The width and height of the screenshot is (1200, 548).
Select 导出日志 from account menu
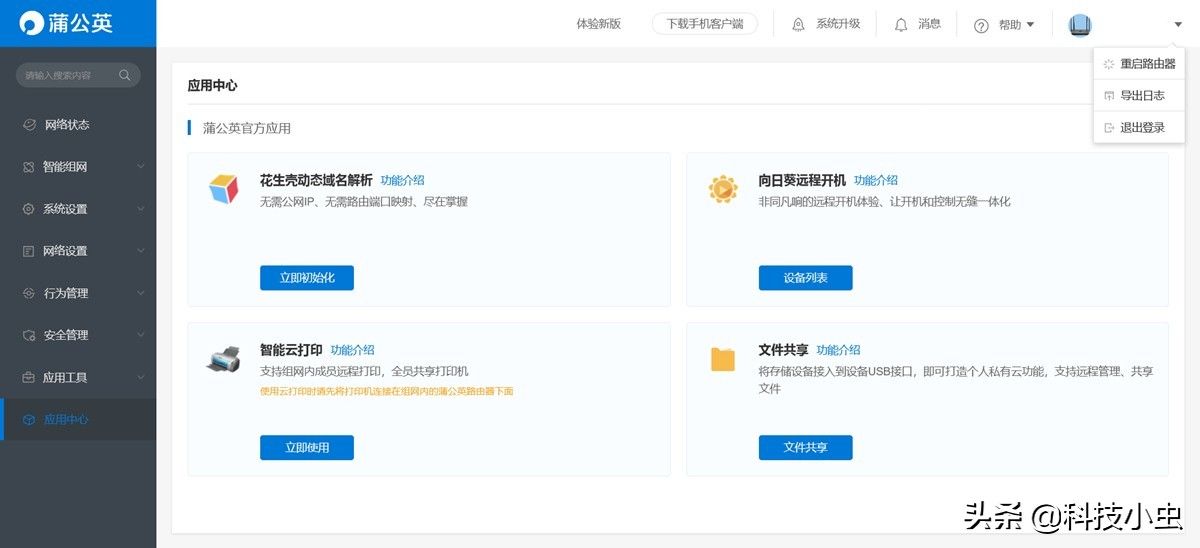click(1139, 96)
